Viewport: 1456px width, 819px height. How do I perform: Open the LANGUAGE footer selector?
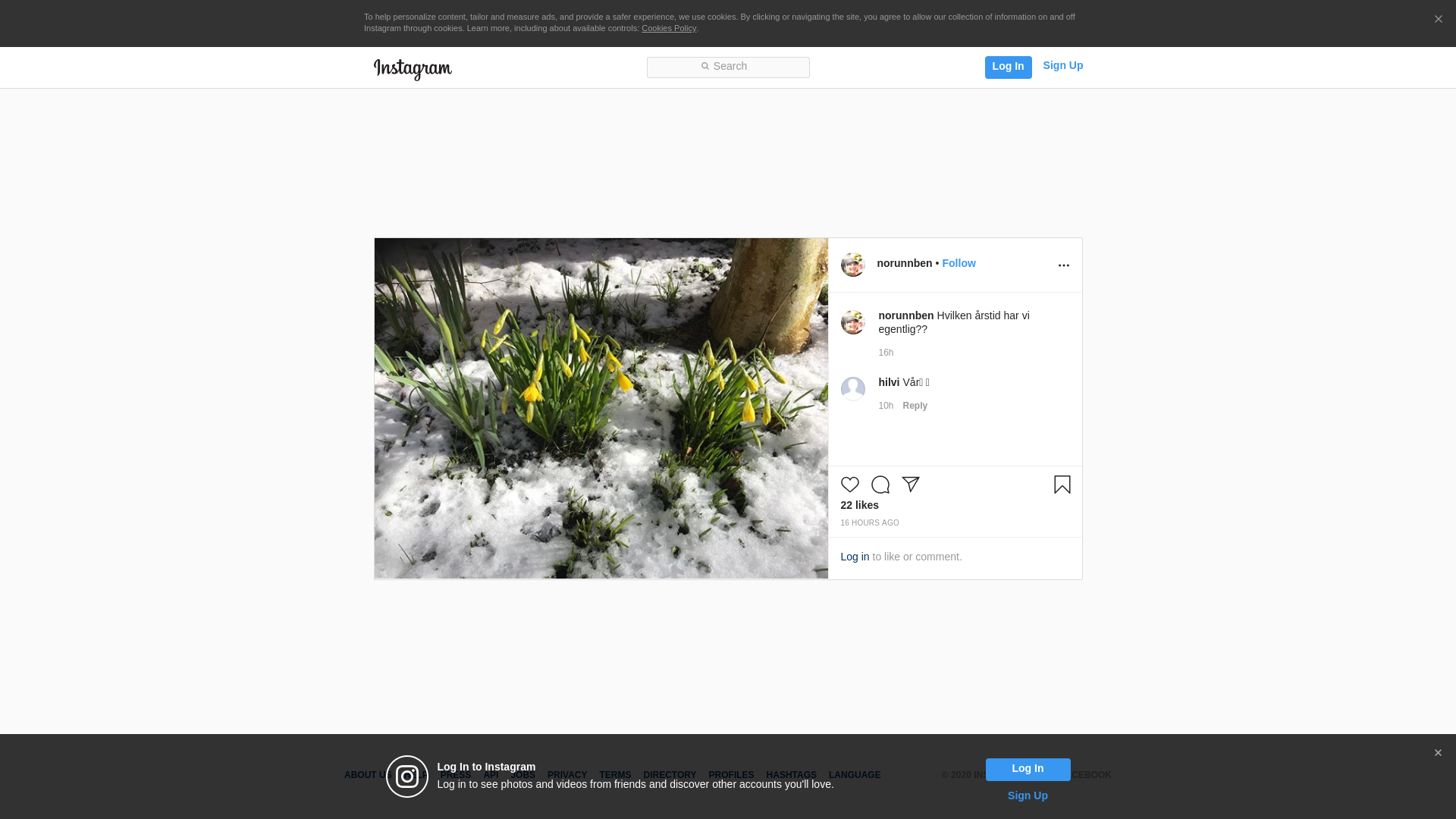click(855, 776)
